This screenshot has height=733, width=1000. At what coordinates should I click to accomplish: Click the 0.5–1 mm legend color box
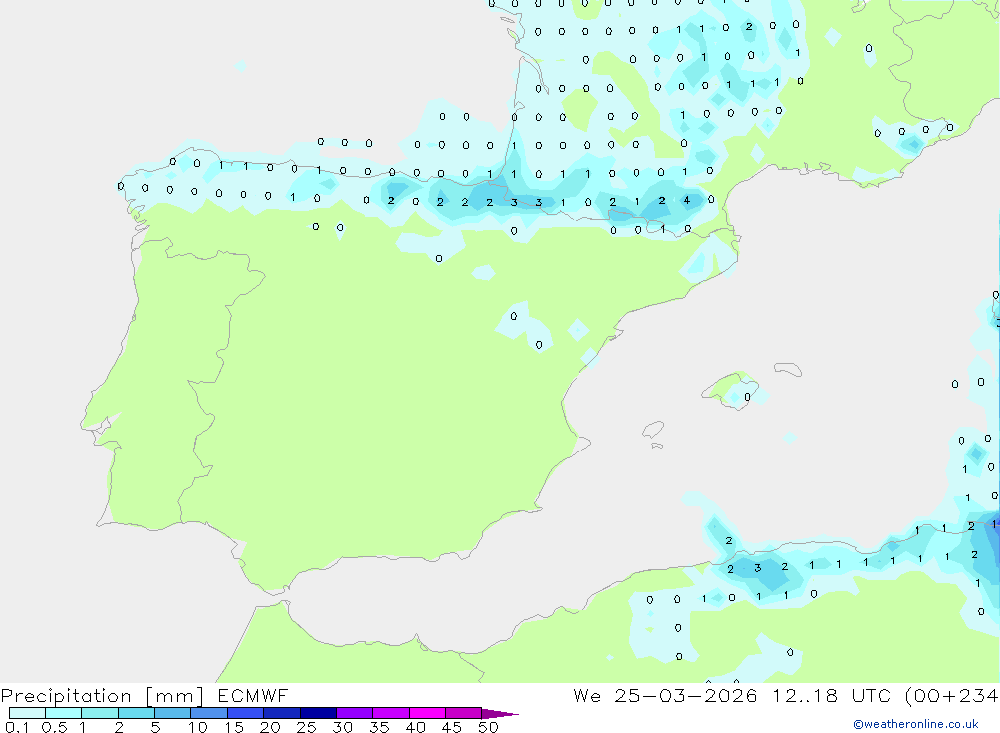(x=64, y=713)
